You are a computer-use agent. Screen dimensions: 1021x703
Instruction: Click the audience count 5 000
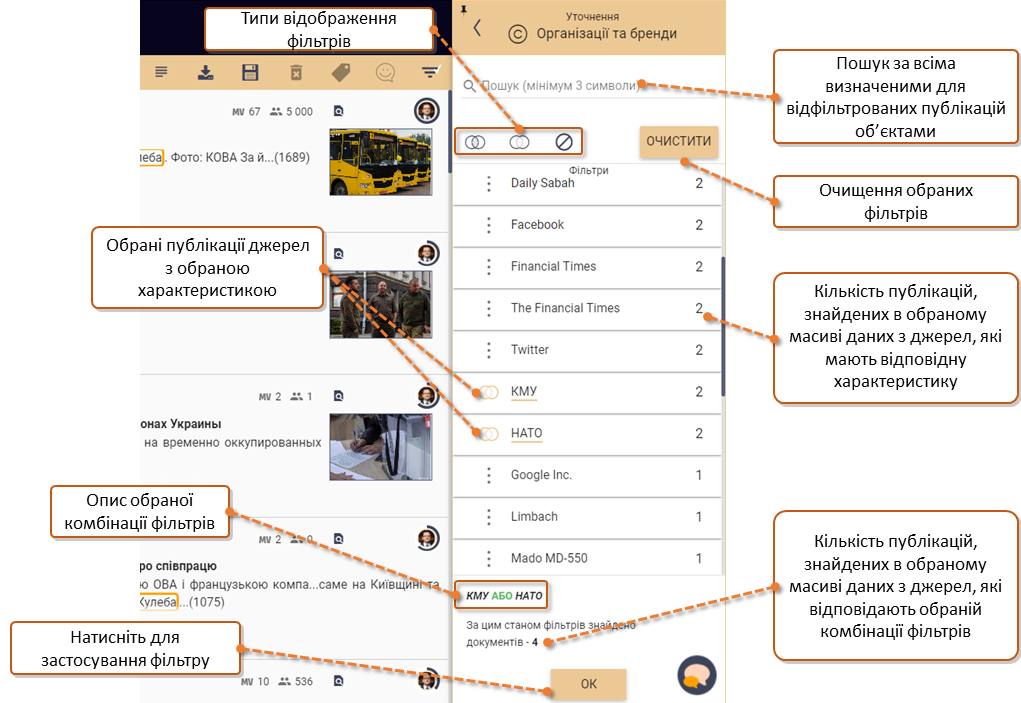click(x=292, y=112)
